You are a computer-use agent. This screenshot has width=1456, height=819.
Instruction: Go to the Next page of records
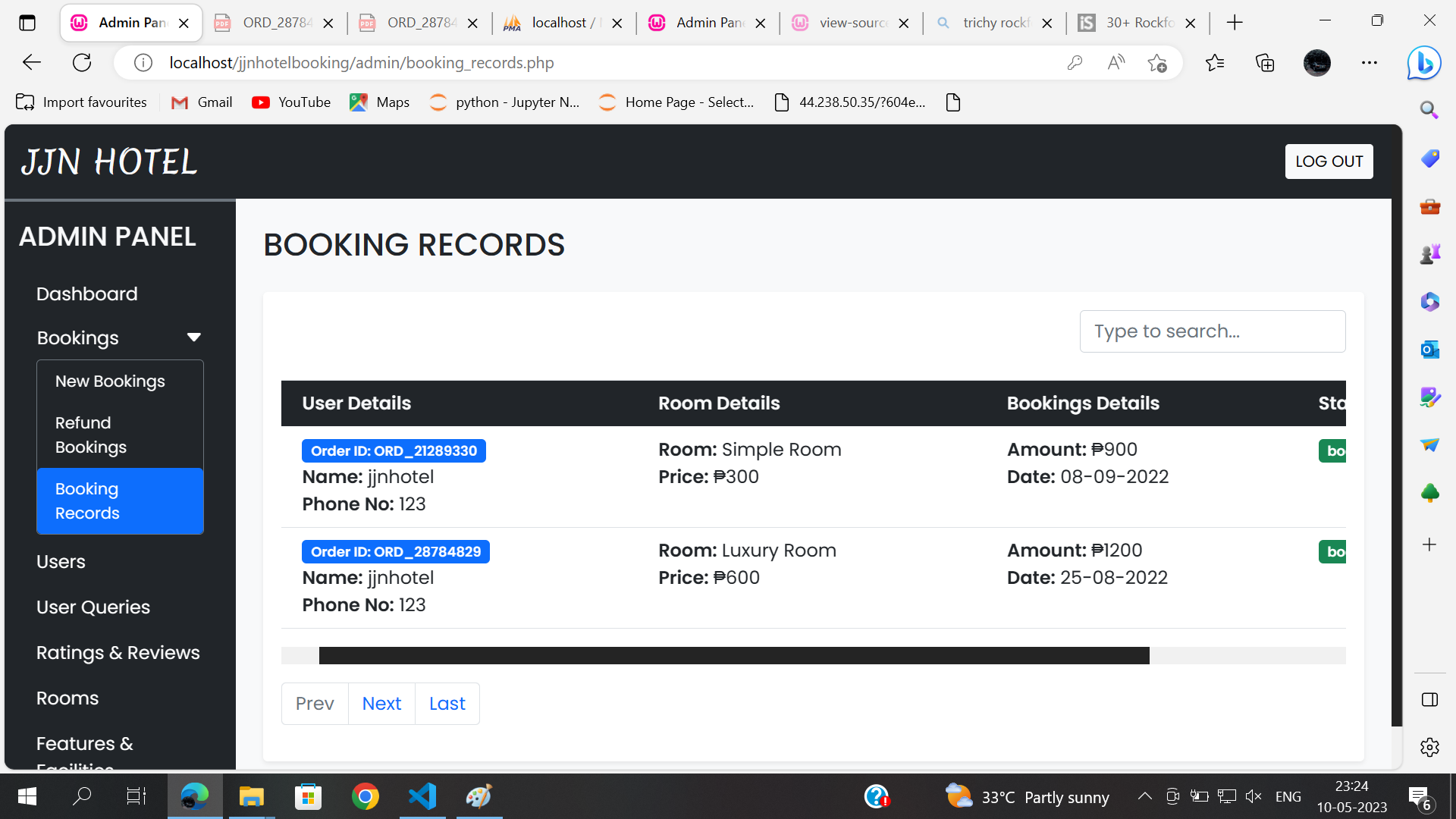(x=381, y=703)
